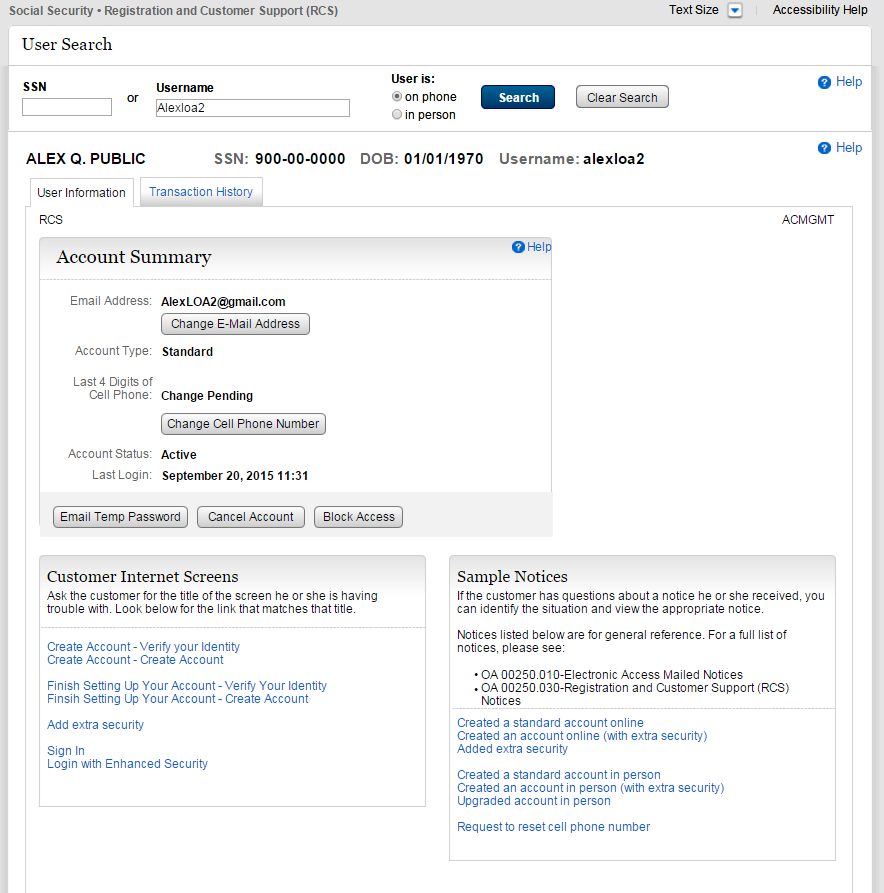884x893 pixels.
Task: Open the Sign In link
Action: [66, 751]
